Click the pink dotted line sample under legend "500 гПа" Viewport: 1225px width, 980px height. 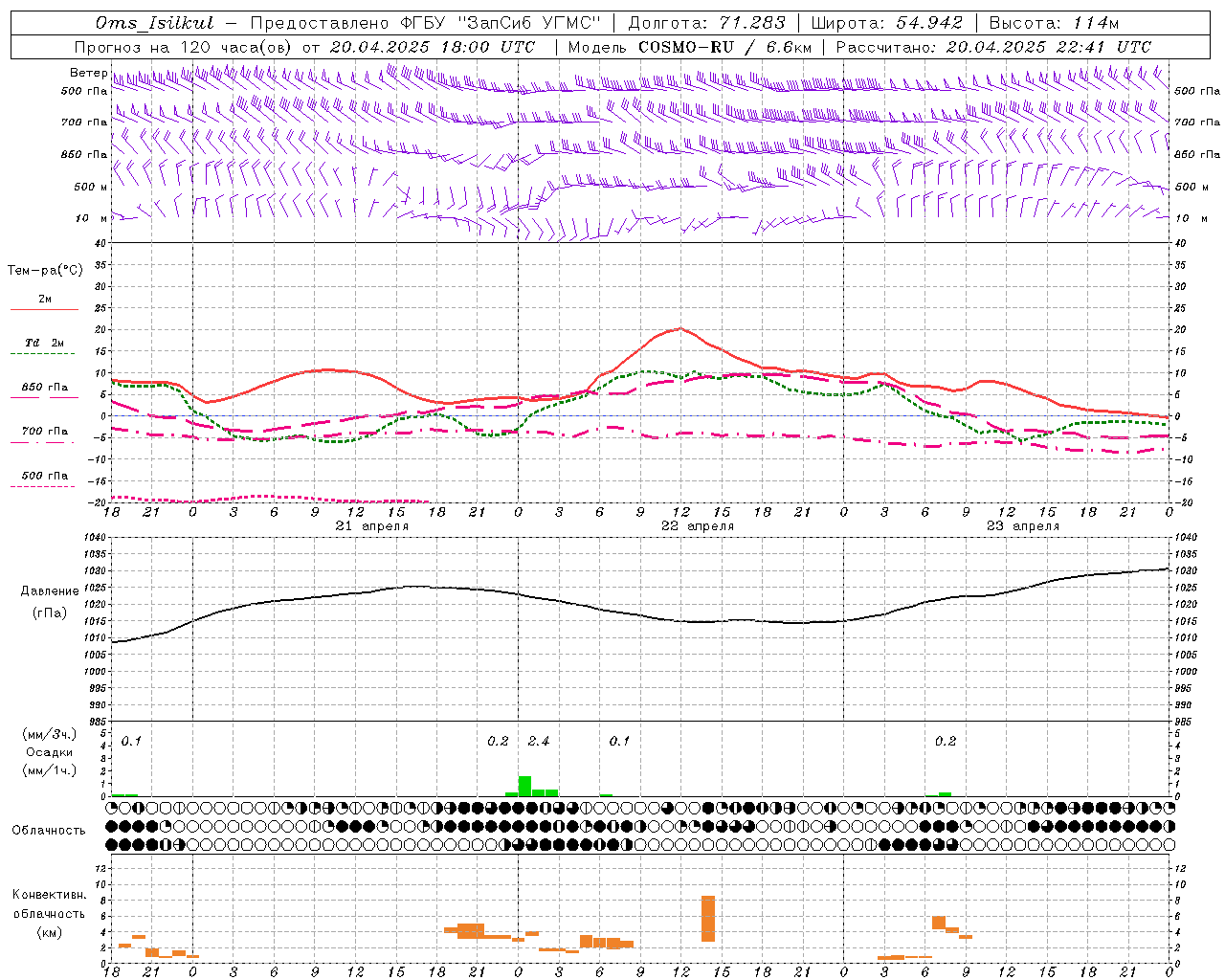[42, 487]
